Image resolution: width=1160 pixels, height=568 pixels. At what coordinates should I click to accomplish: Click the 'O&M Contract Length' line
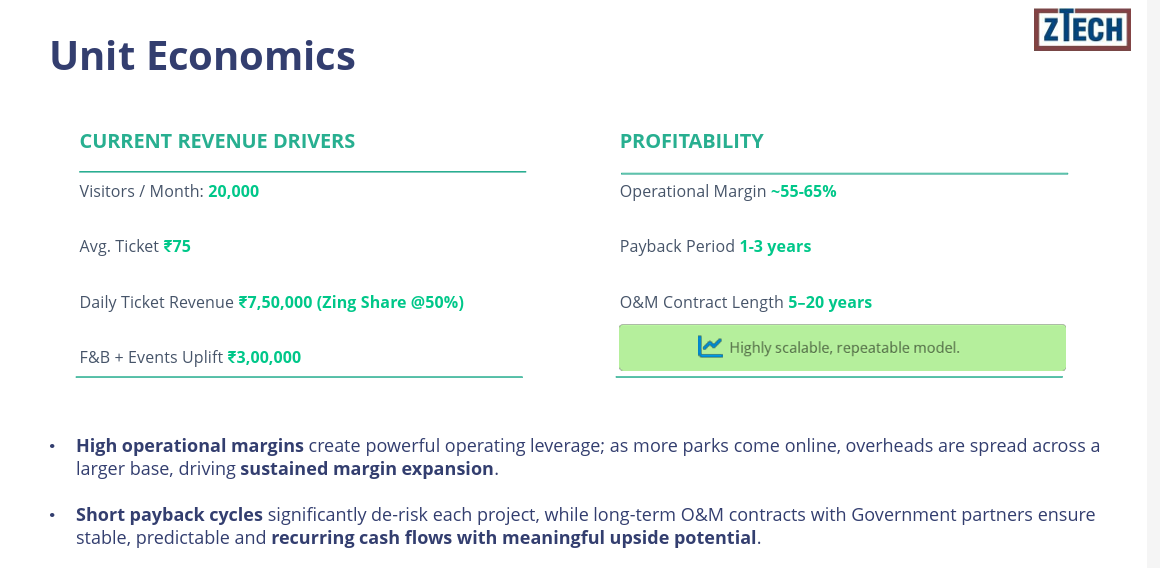click(745, 302)
